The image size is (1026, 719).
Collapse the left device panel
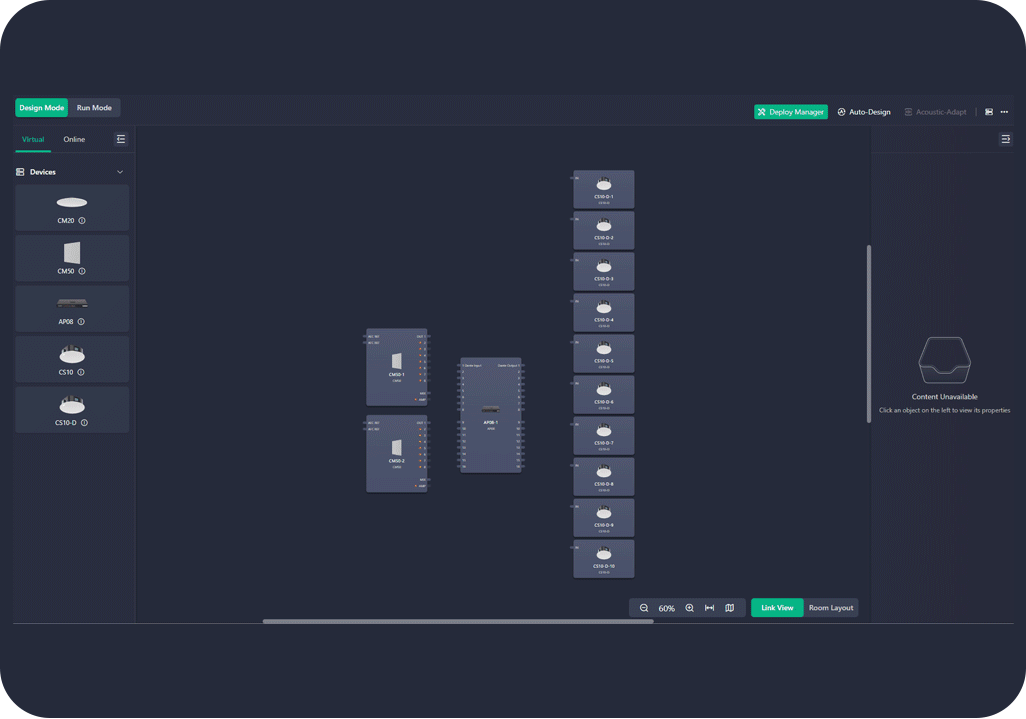tap(121, 140)
